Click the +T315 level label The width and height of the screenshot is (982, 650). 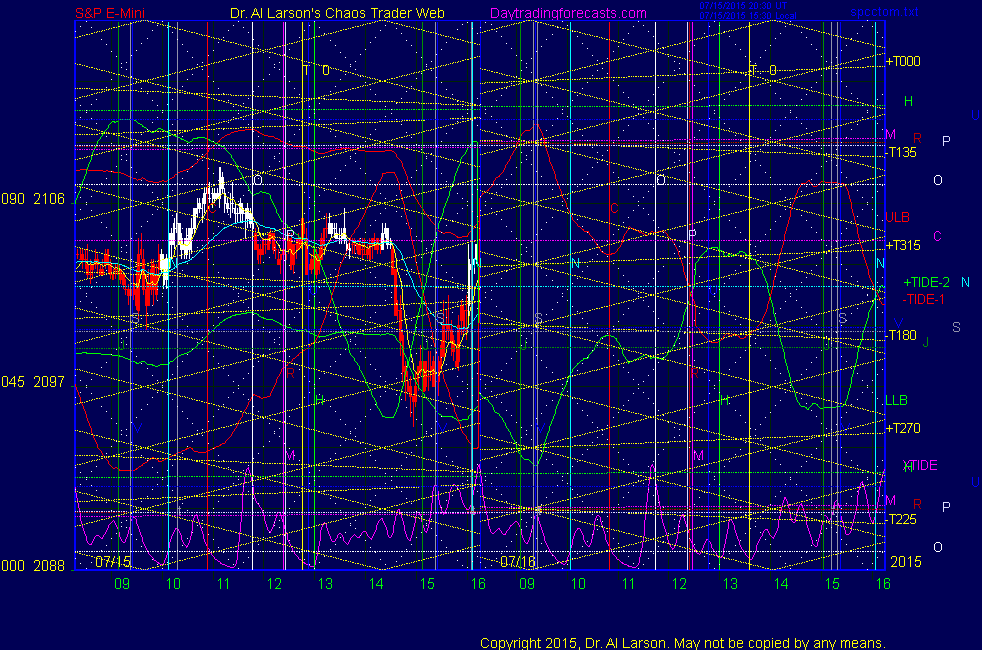pos(903,245)
